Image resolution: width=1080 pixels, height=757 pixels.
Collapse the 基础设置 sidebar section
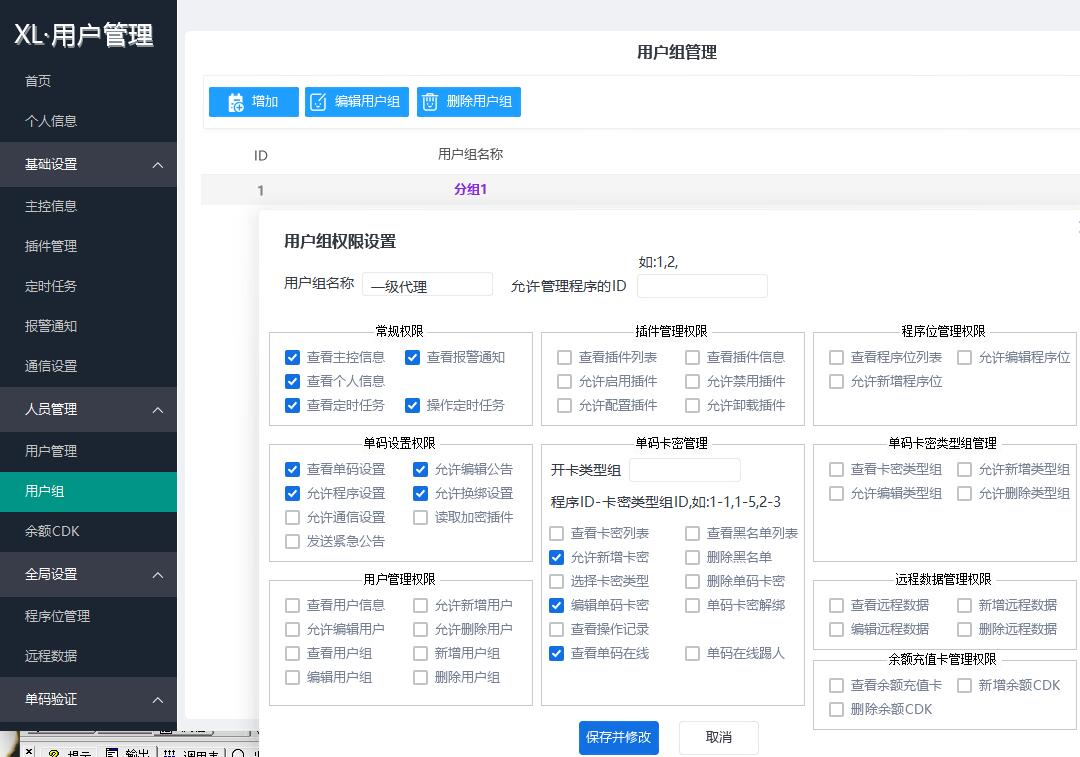pos(88,164)
